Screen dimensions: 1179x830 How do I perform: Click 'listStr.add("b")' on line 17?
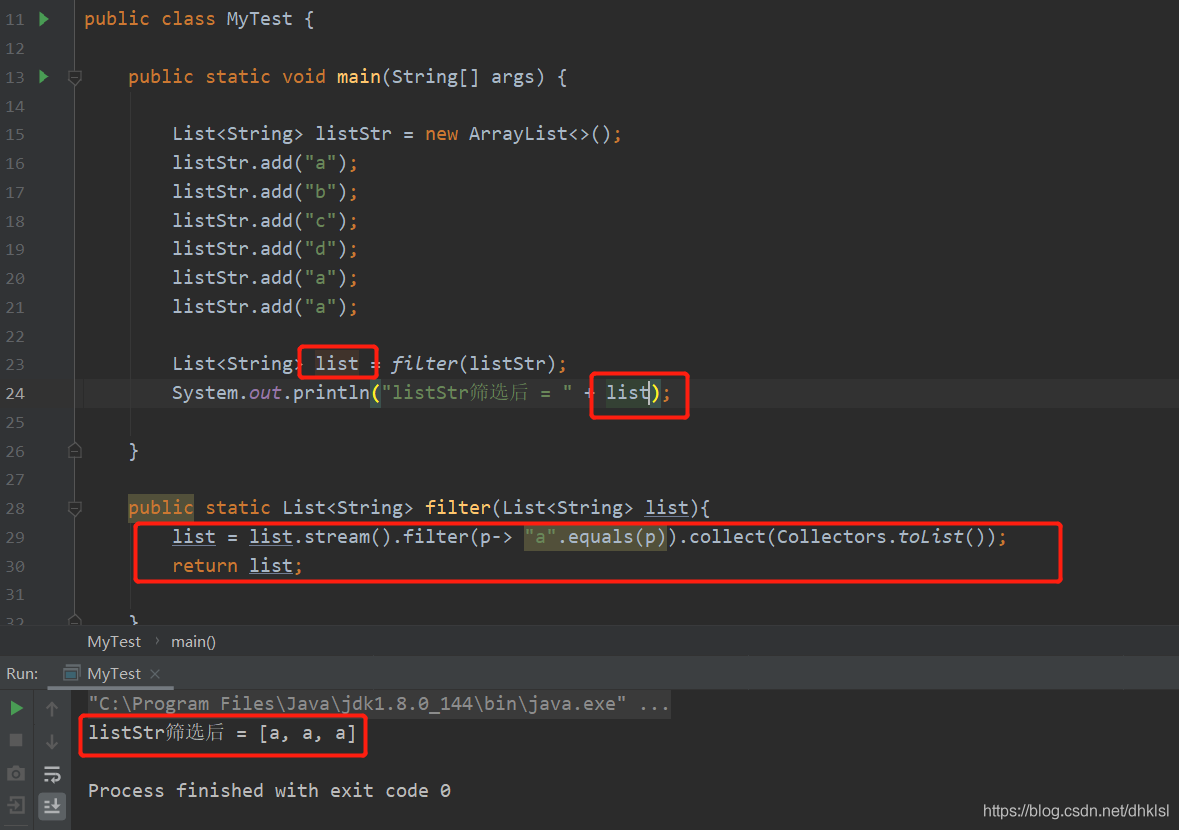(259, 192)
